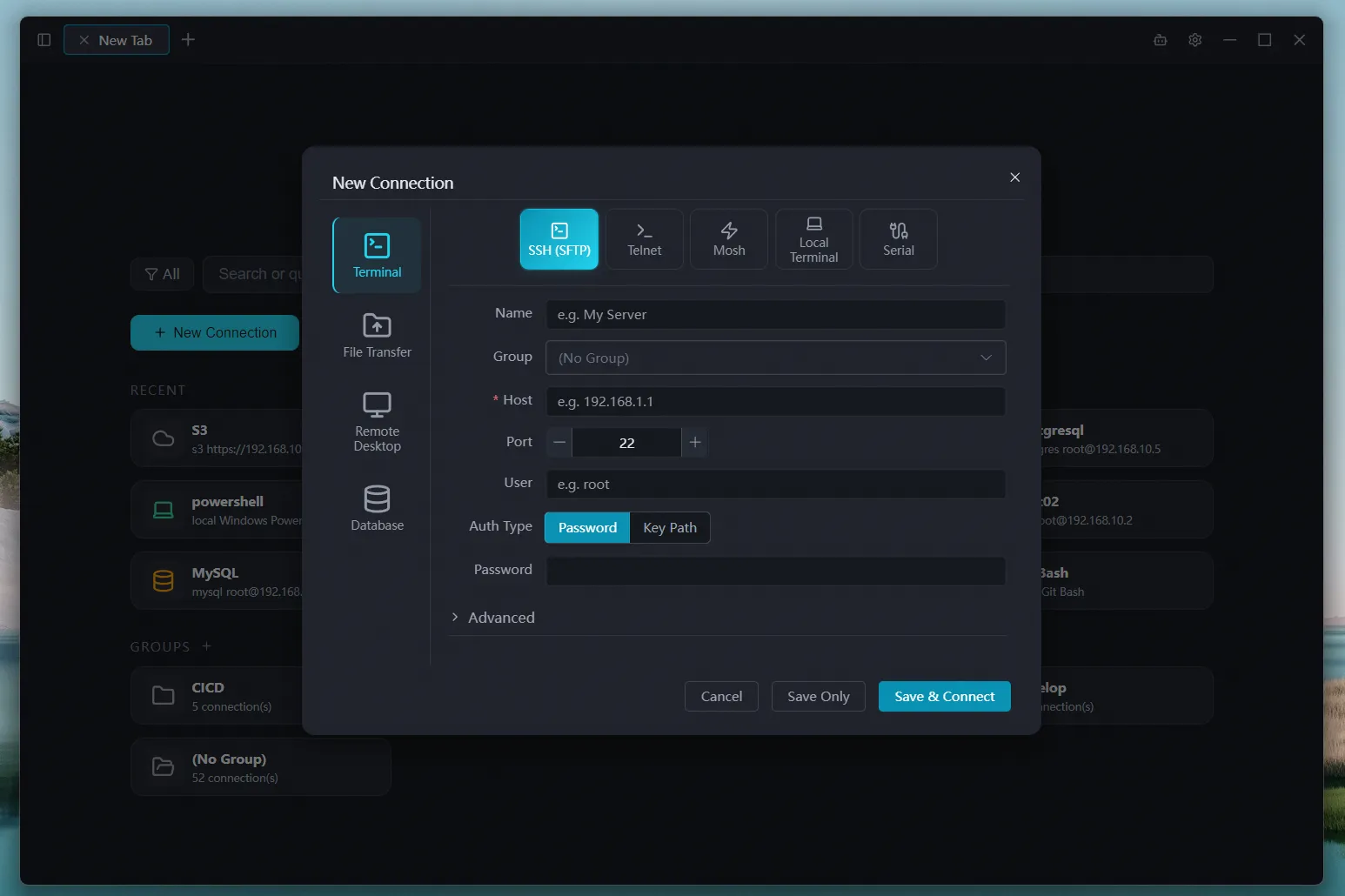Click the search connections field
The image size is (1345, 896).
[x=254, y=274]
